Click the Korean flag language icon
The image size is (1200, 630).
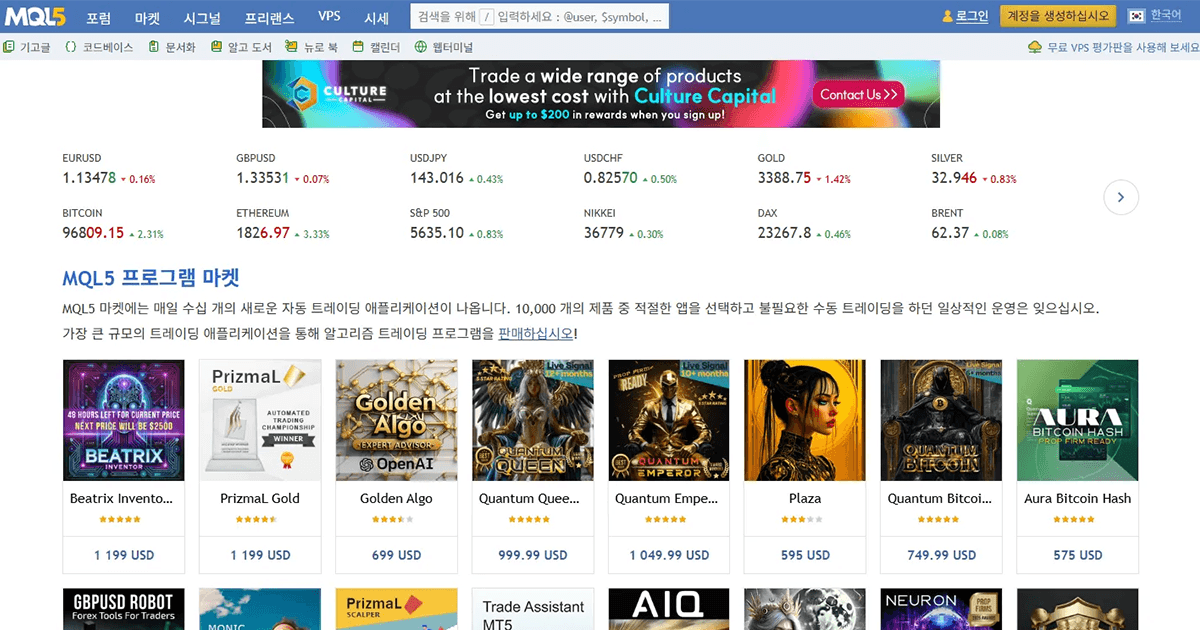(x=1136, y=16)
